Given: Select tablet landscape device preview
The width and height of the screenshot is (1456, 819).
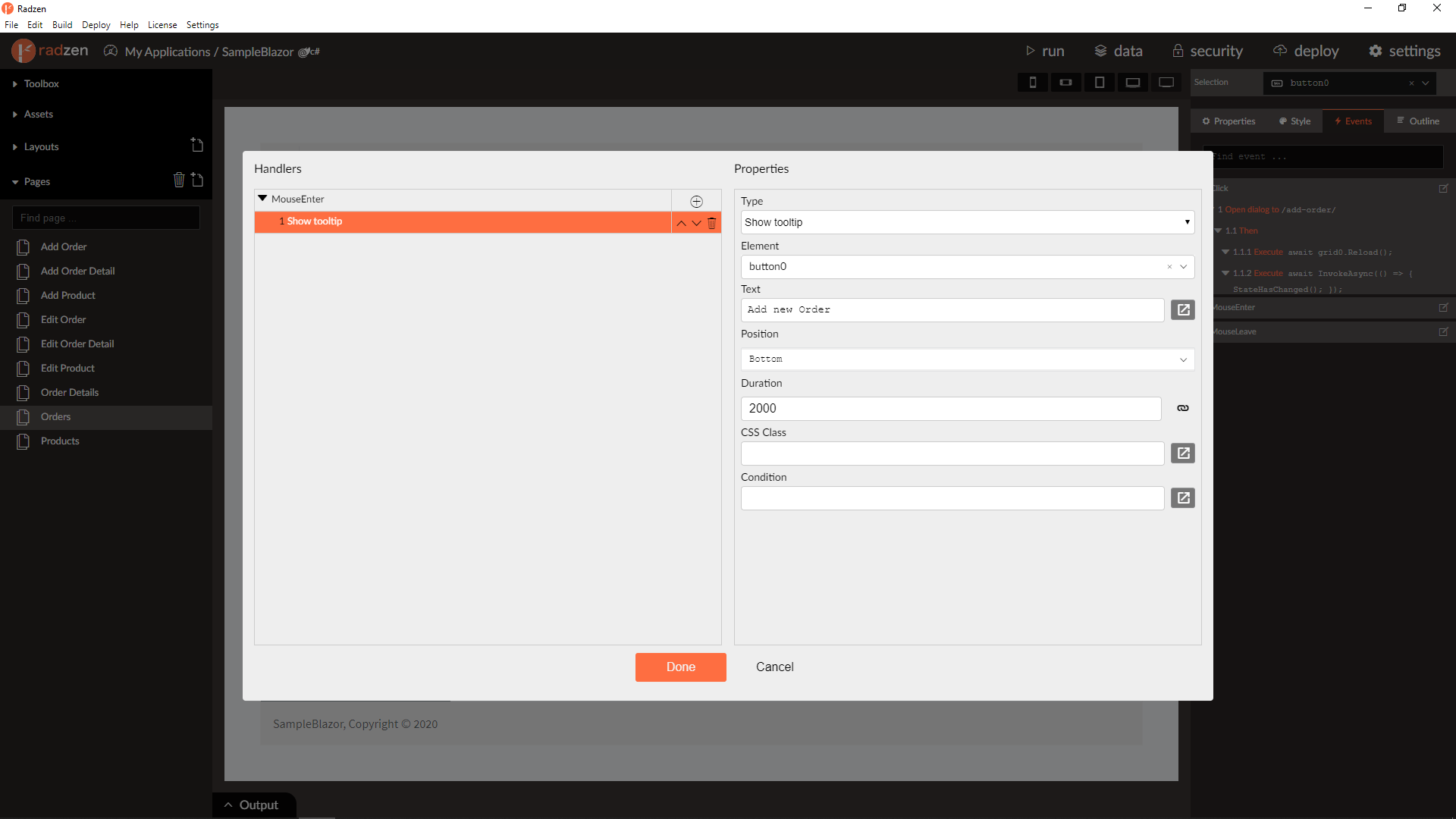Looking at the screenshot, I should (1133, 83).
